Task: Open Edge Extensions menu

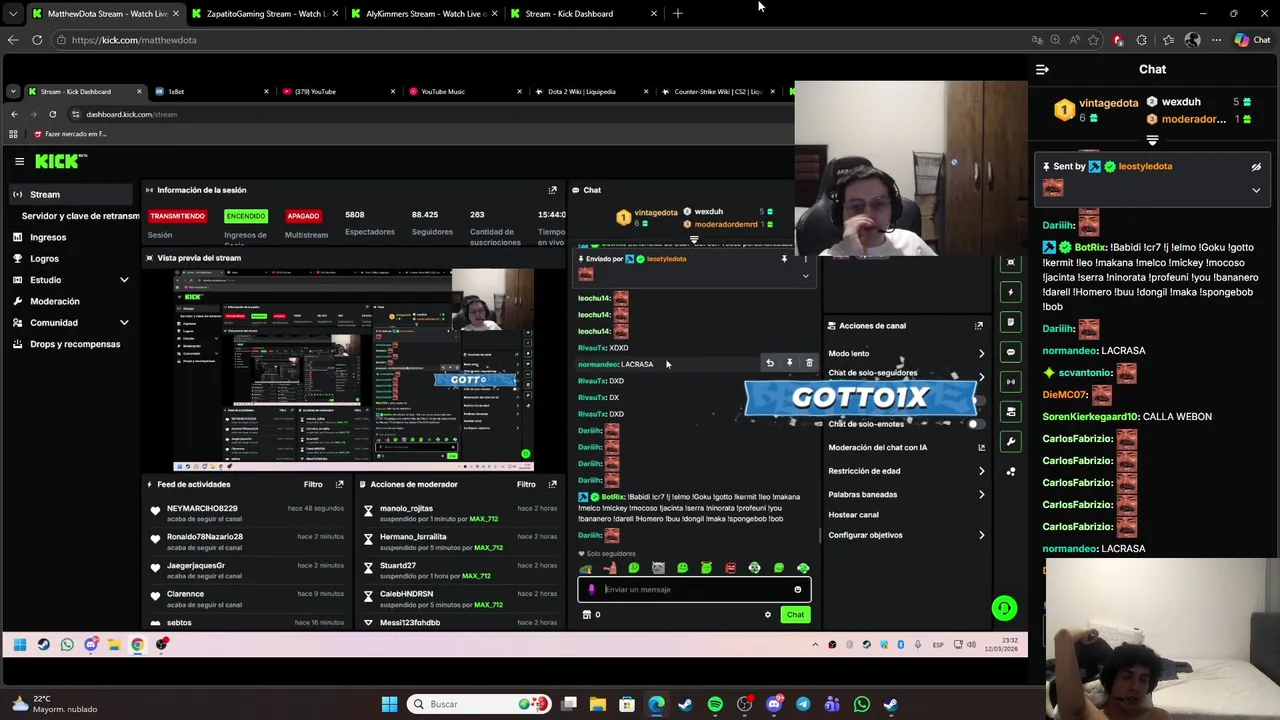Action: 1142,40
